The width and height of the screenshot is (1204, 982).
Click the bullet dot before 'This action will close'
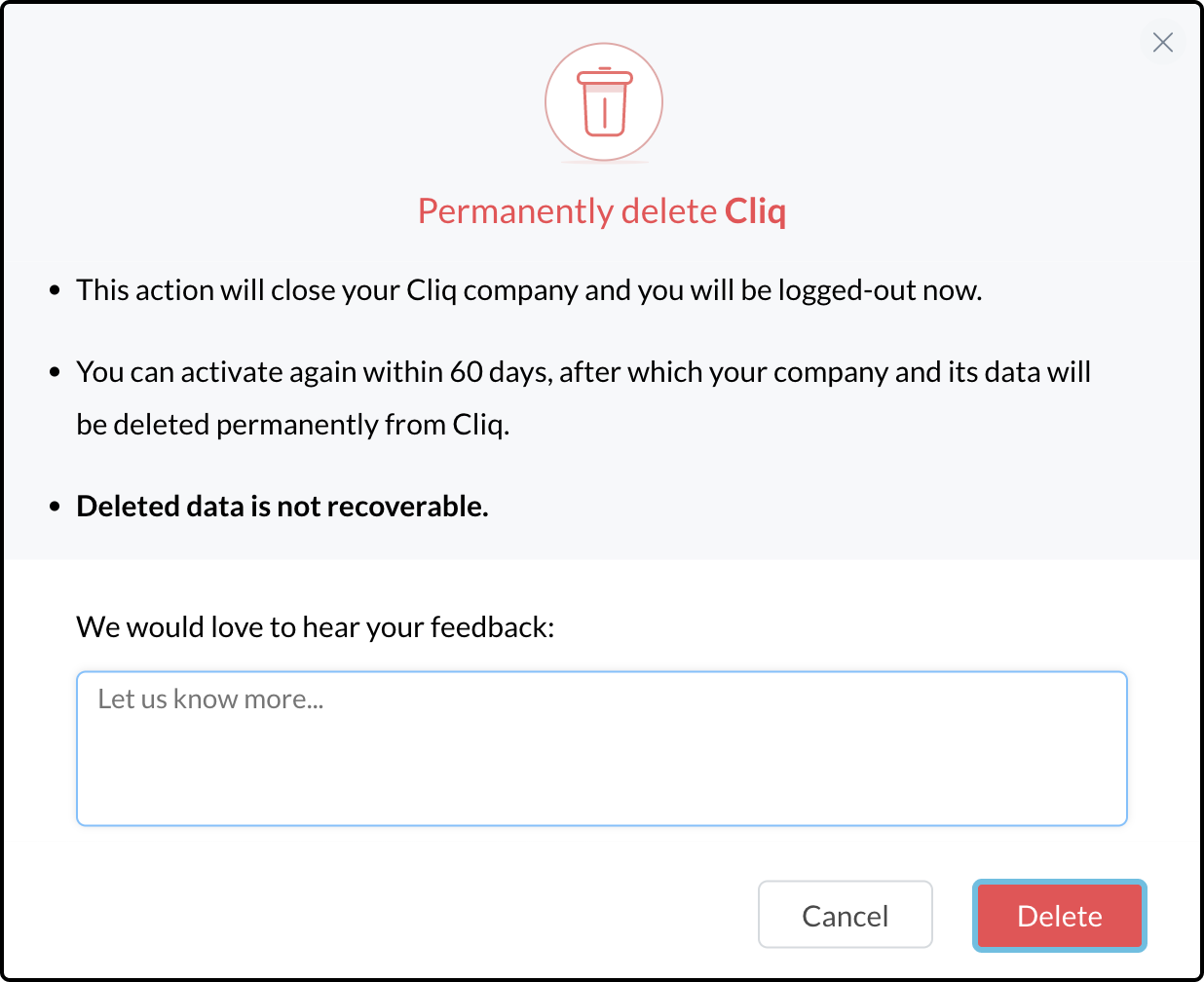click(55, 290)
